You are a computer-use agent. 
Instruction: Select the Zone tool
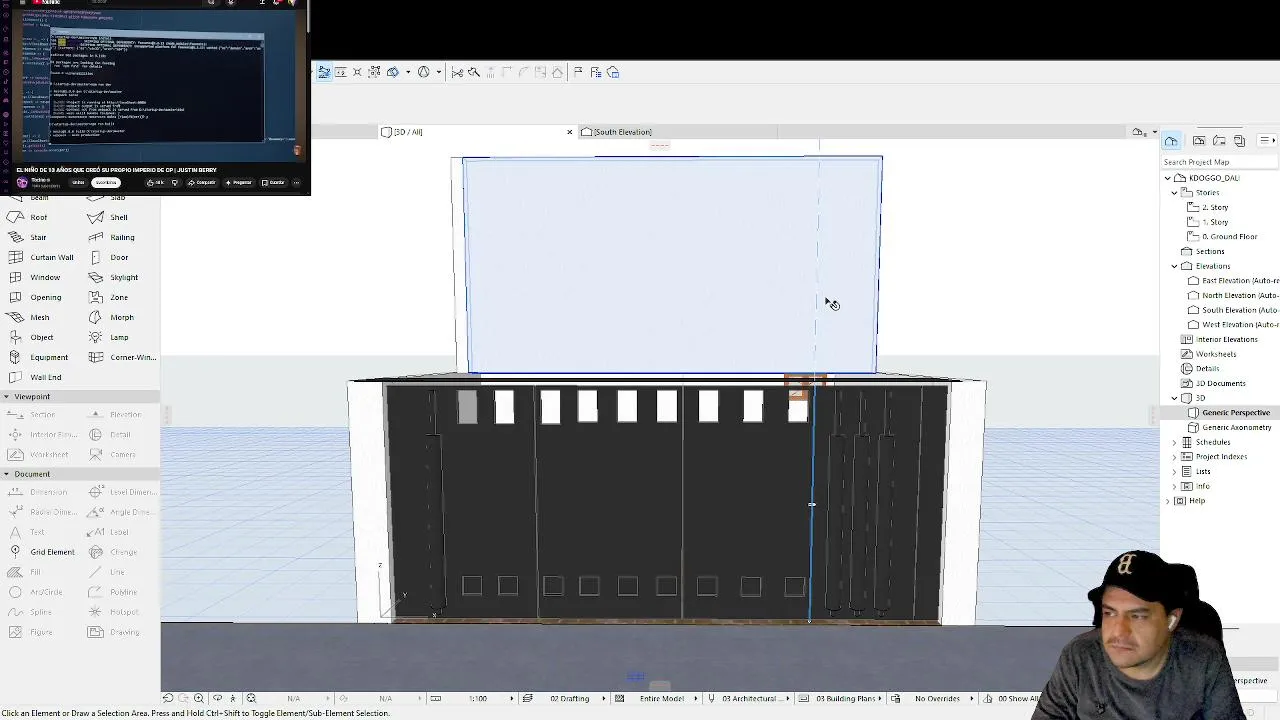(x=108, y=297)
